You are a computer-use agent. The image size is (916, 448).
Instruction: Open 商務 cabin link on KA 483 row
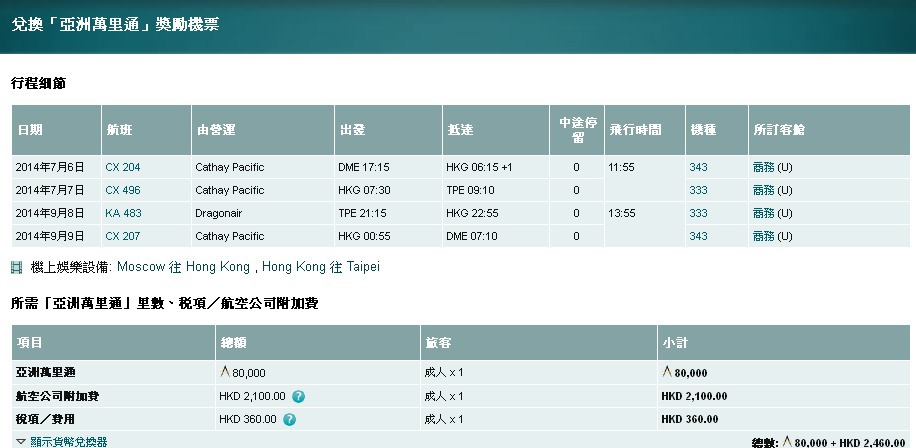coord(764,213)
